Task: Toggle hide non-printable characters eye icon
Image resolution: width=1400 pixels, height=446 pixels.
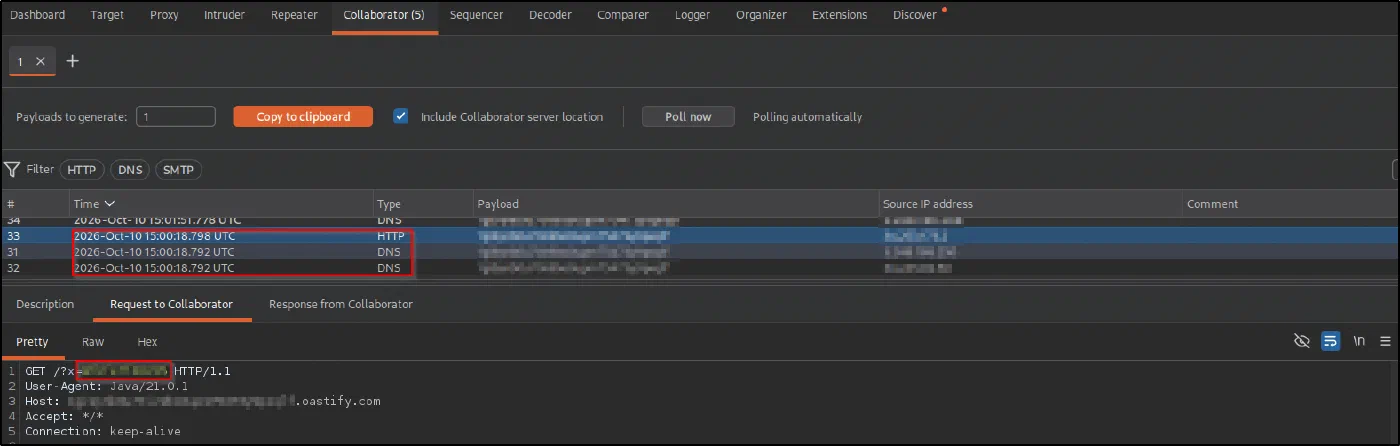Action: (x=1301, y=341)
